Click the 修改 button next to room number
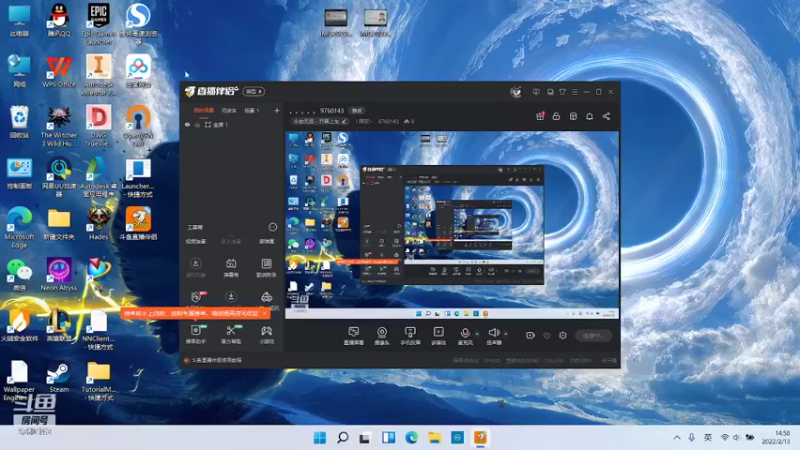This screenshot has height=450, width=800. 357,111
